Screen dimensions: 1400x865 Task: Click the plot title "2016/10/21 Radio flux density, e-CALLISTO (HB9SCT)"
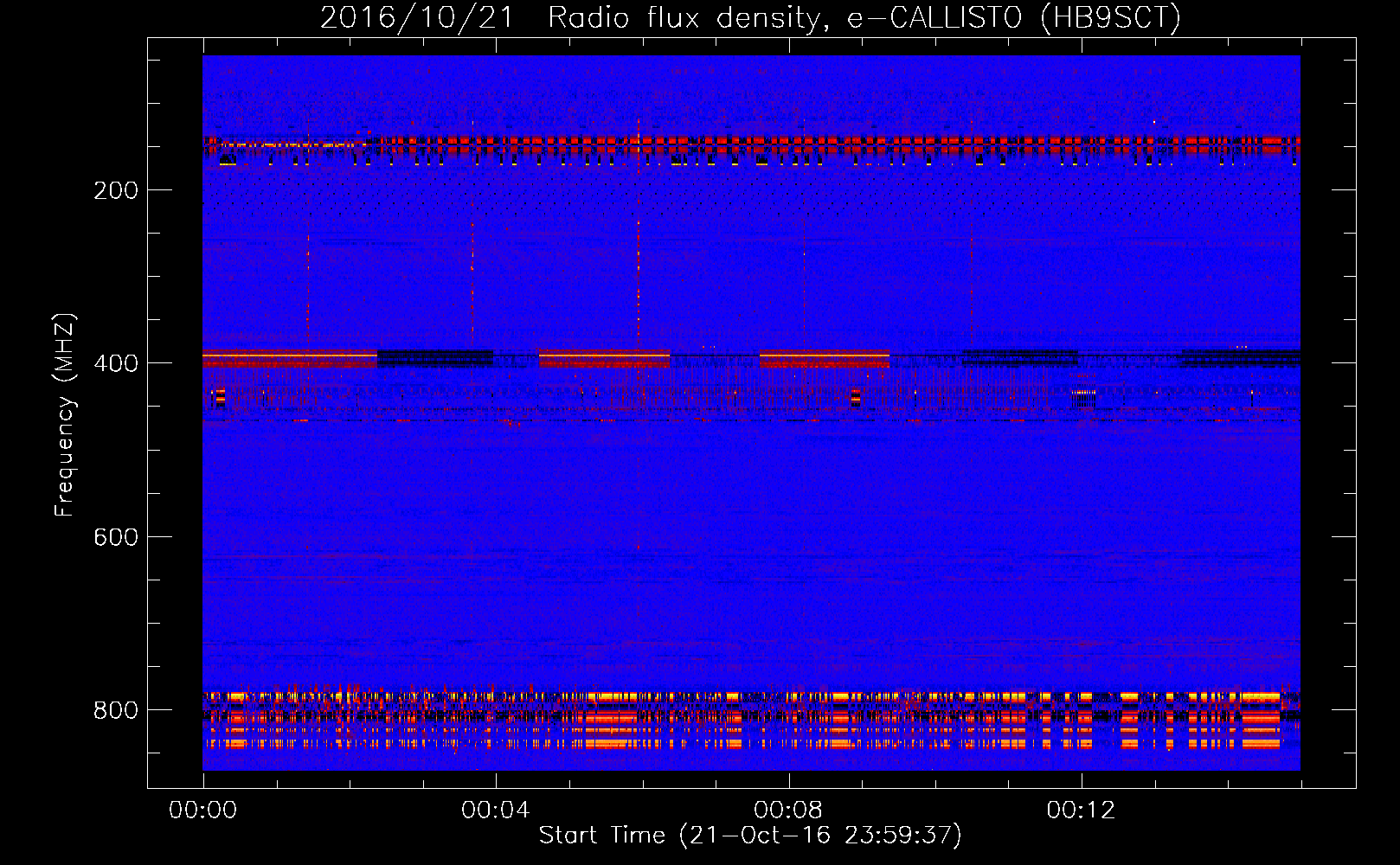click(x=750, y=18)
